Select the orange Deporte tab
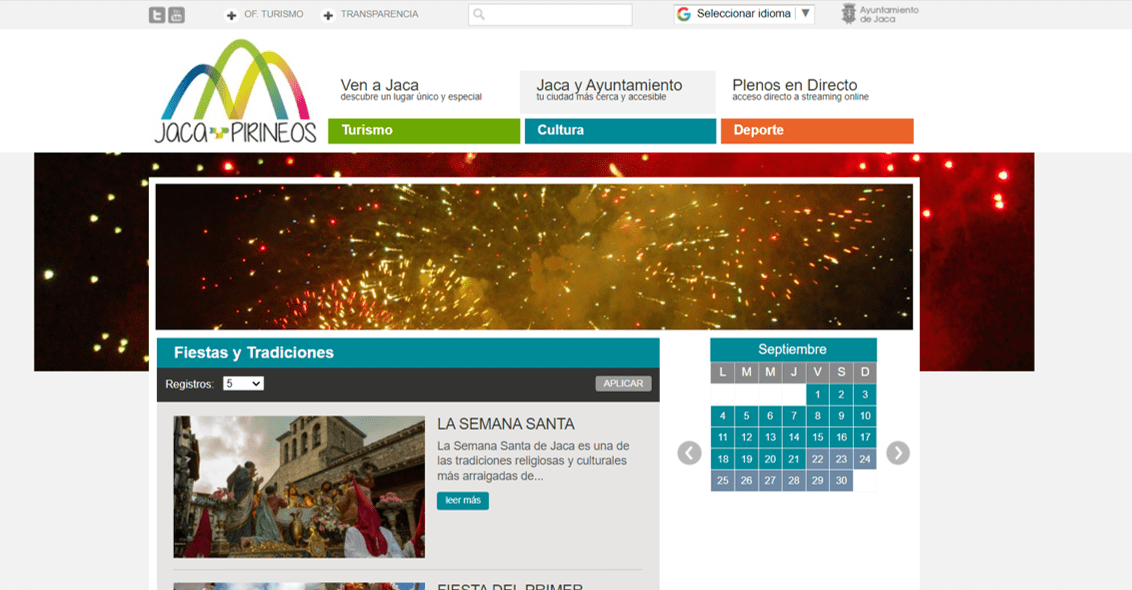 click(x=817, y=131)
